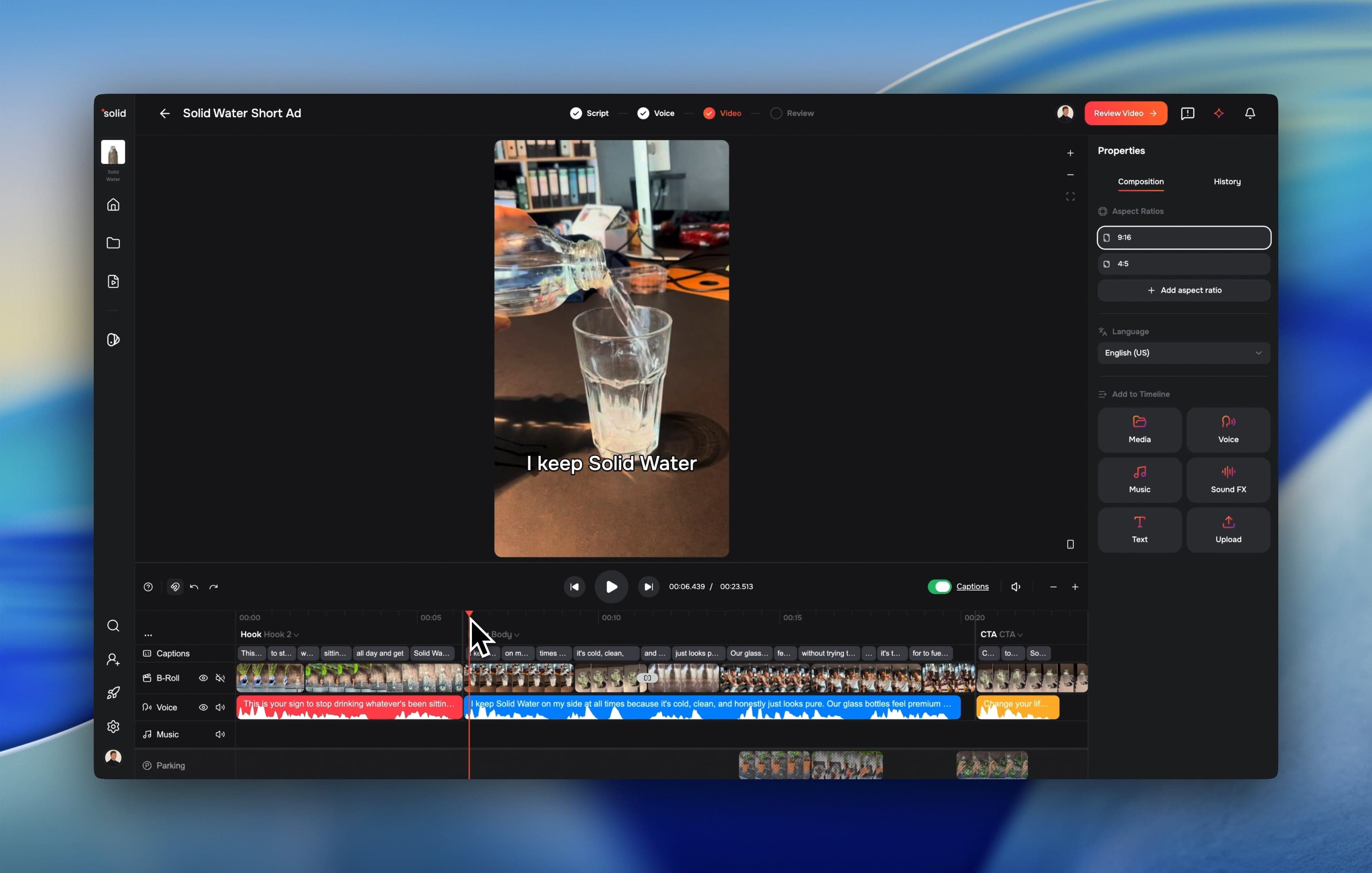Zoom out the timeline with minus
This screenshot has width=1372, height=873.
point(1053,587)
